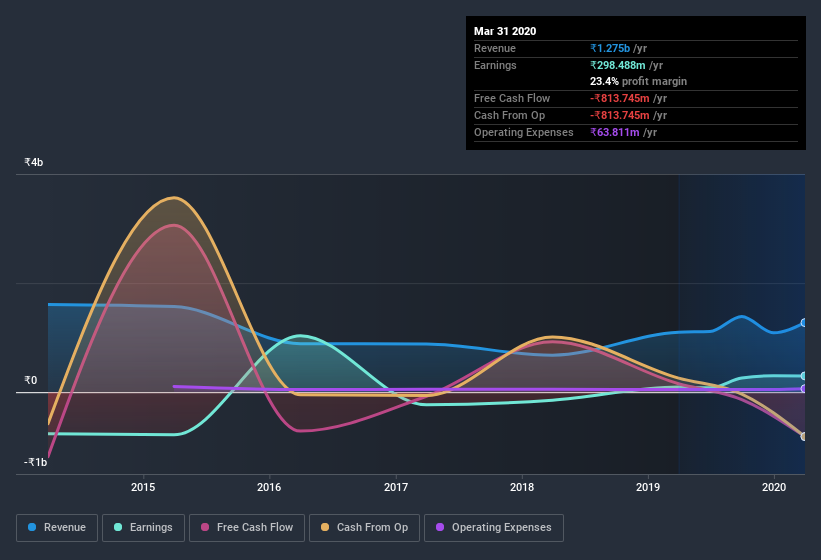
Task: Select the Earnings end-point marker on chart
Action: (803, 376)
